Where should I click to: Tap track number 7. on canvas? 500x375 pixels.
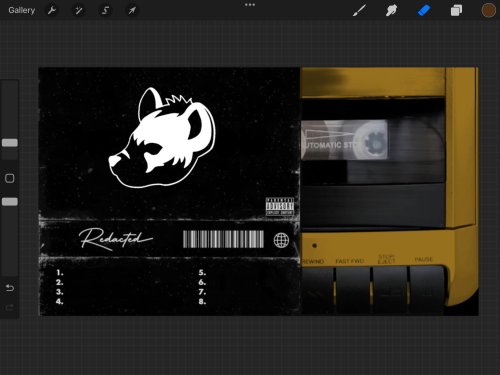[202, 292]
